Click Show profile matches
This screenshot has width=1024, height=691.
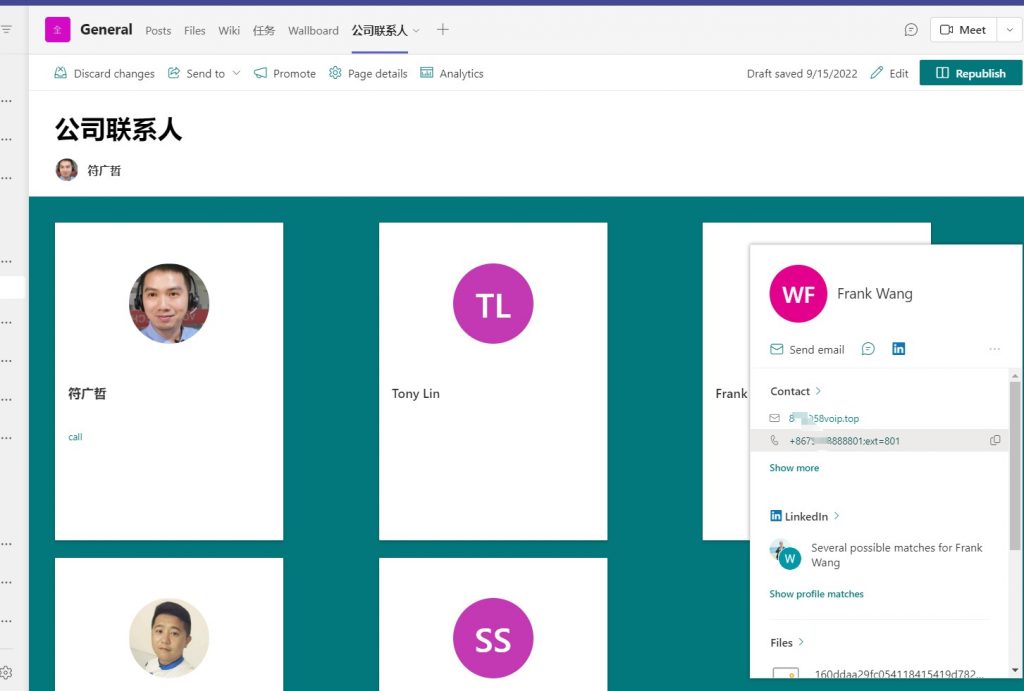816,594
